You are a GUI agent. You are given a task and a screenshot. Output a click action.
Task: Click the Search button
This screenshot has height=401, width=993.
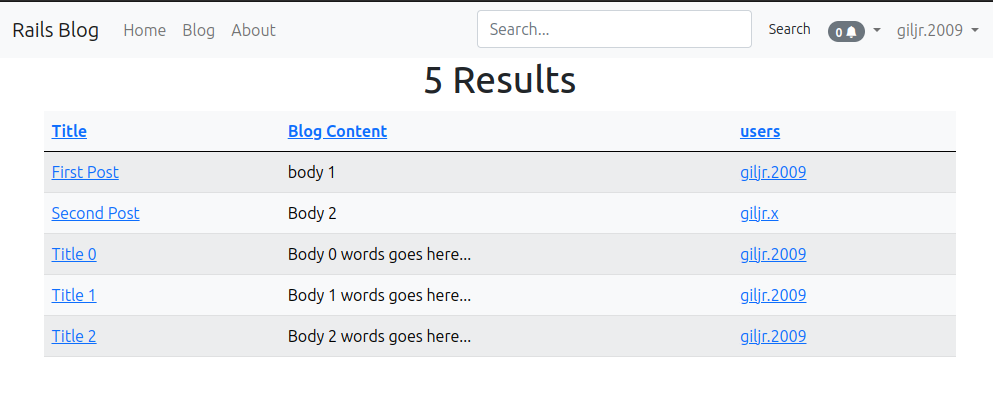(x=789, y=29)
